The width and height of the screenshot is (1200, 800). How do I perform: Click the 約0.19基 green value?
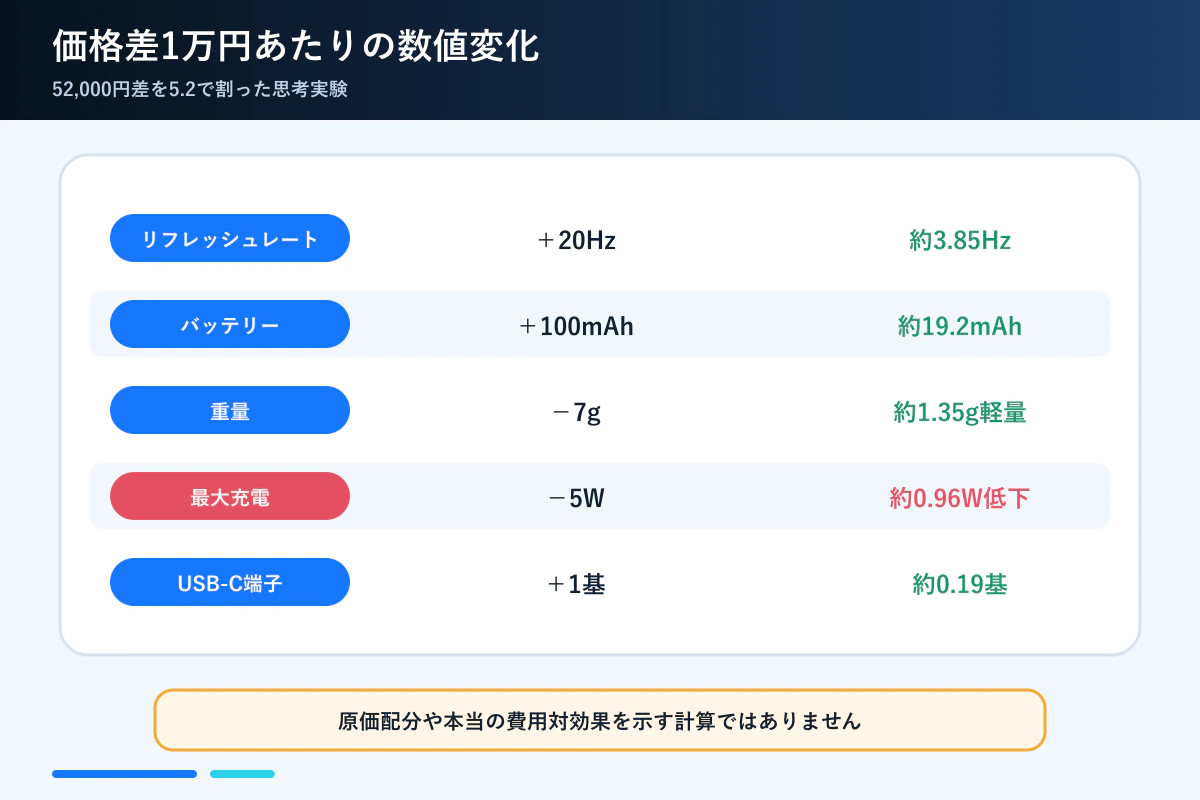pos(960,584)
